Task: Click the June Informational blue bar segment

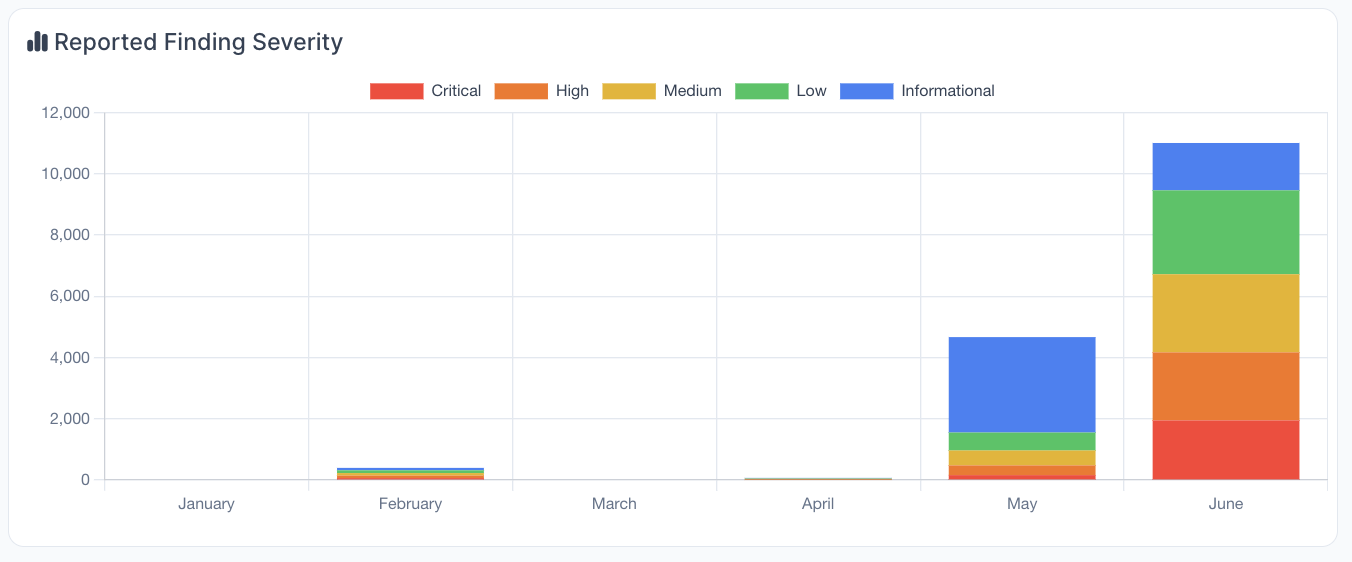Action: tap(1225, 166)
